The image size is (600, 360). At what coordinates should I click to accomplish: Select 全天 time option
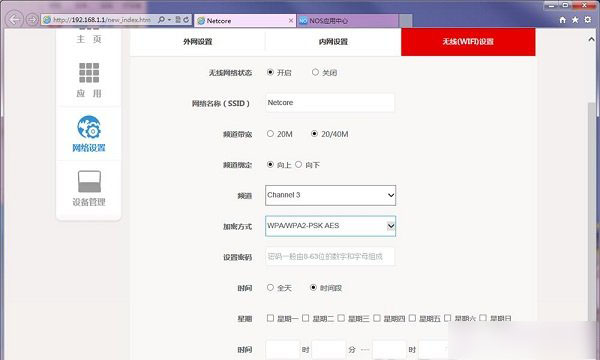[271, 287]
